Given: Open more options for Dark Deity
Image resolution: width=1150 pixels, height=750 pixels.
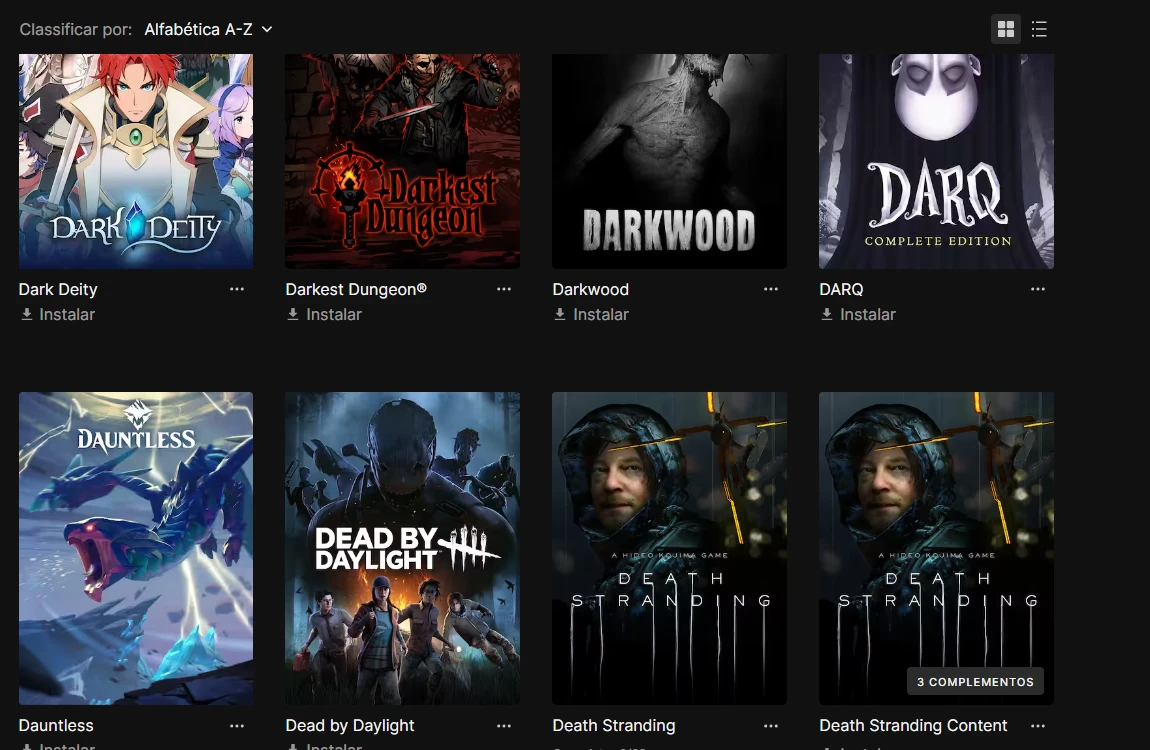Looking at the screenshot, I should (236, 290).
